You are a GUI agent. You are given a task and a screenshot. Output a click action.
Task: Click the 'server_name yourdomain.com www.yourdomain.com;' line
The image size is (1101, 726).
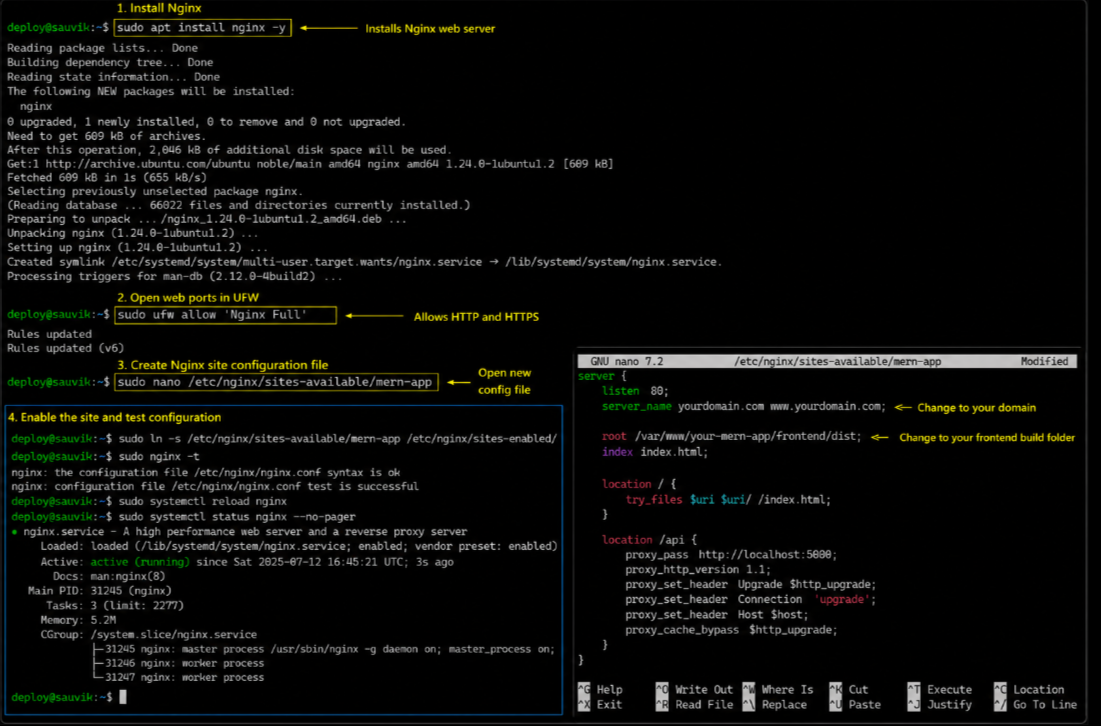pos(744,407)
